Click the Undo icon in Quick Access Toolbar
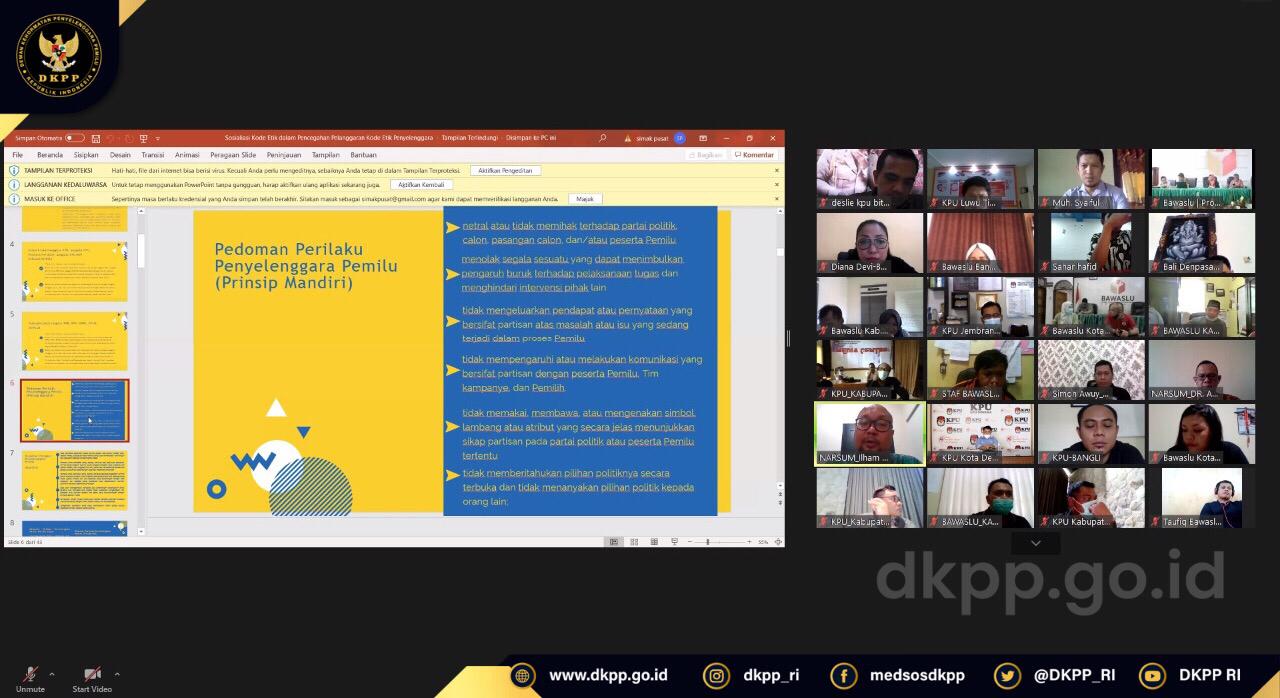Image resolution: width=1280 pixels, height=698 pixels. pos(111,138)
